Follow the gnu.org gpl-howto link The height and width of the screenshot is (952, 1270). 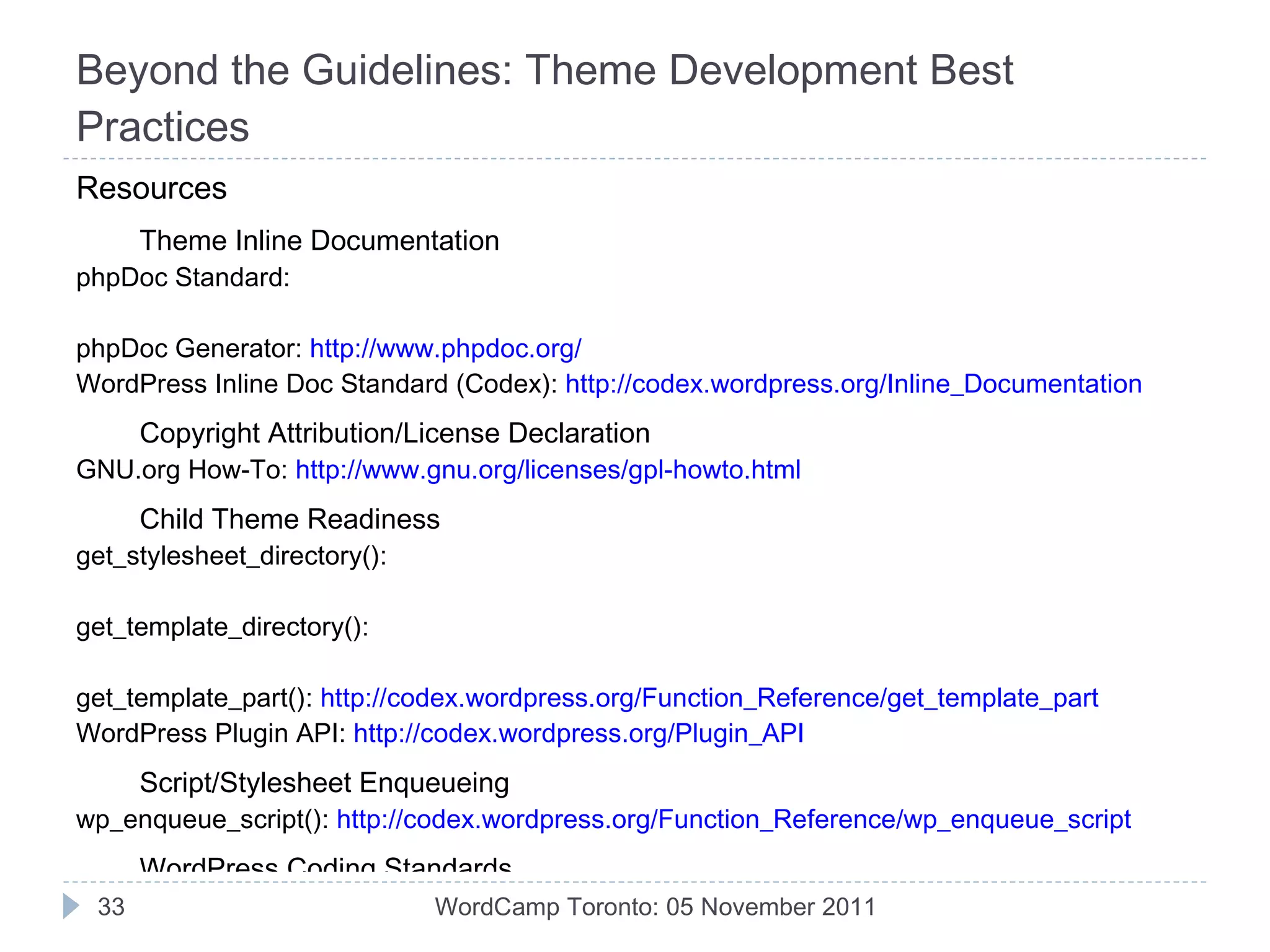tap(548, 470)
